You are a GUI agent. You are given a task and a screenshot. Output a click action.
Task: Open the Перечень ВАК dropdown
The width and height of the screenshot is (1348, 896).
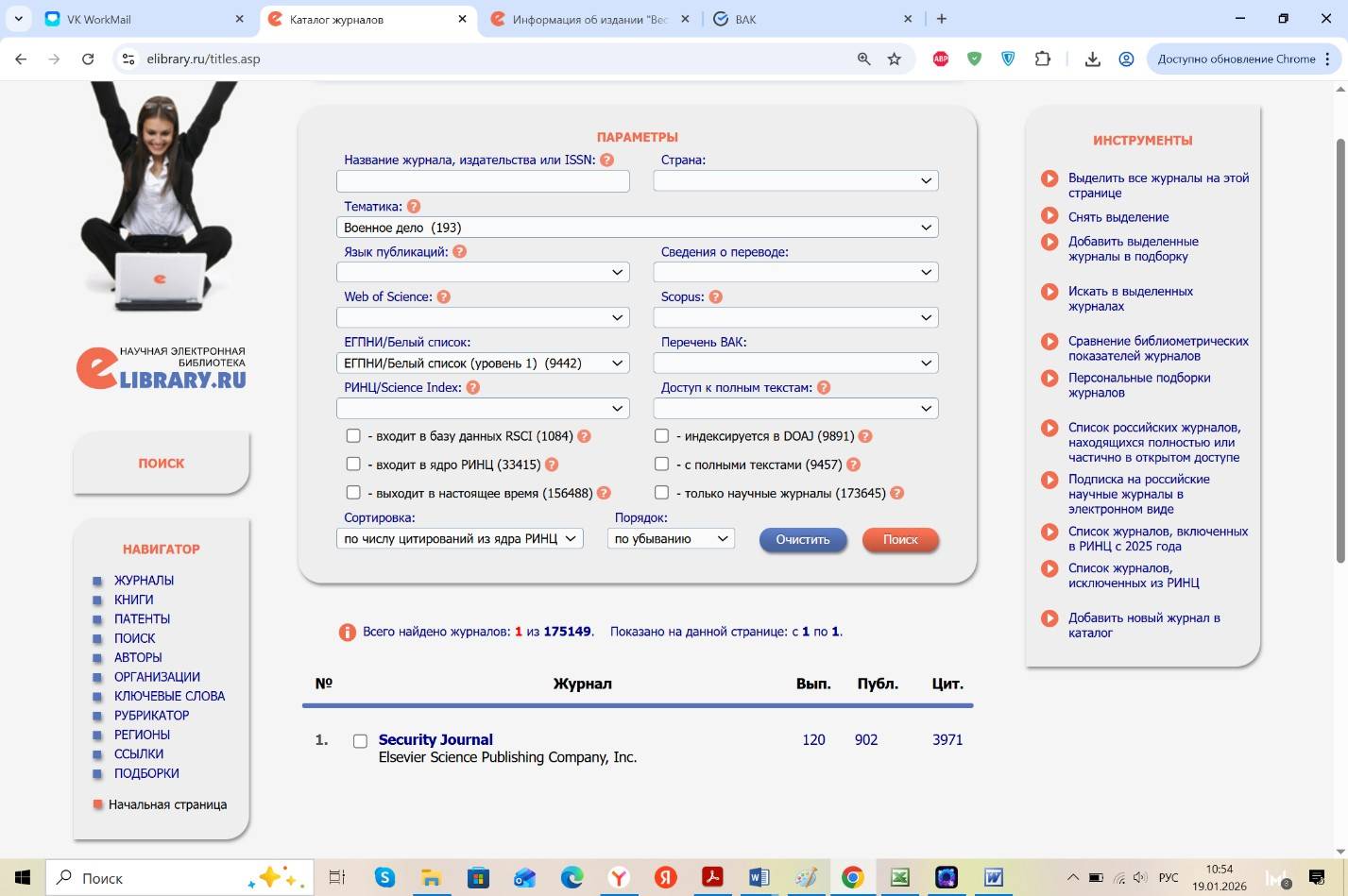coord(795,363)
